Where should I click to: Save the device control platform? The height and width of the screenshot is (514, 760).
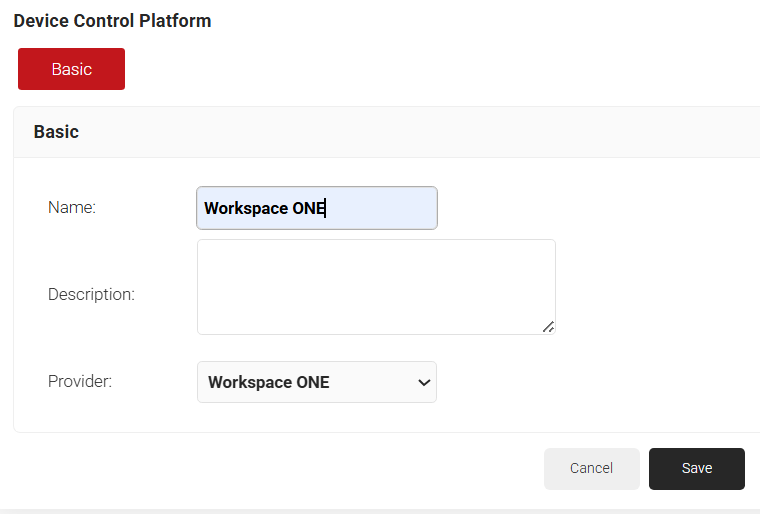[696, 468]
